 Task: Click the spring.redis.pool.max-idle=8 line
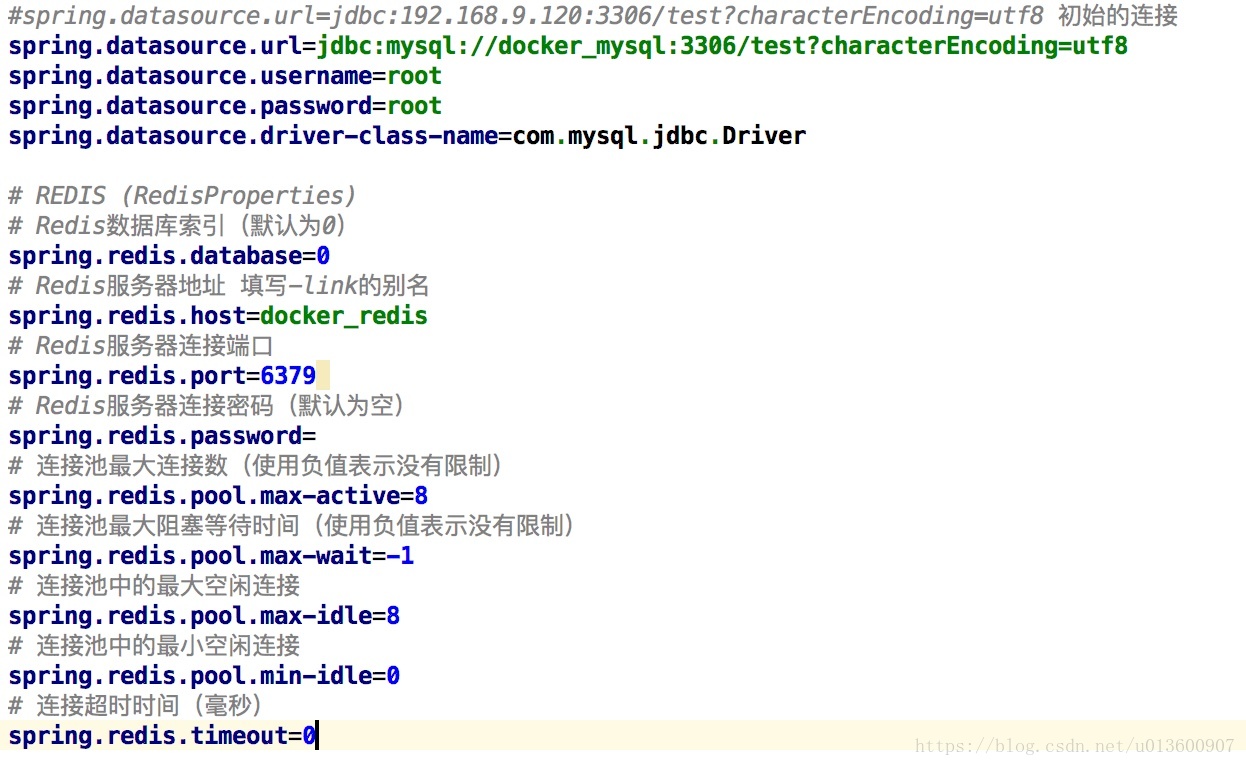(x=204, y=616)
